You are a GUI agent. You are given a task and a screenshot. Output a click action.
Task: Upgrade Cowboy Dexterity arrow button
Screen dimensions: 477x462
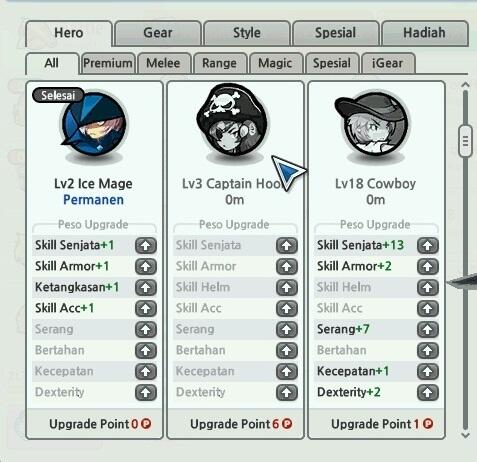pos(428,393)
